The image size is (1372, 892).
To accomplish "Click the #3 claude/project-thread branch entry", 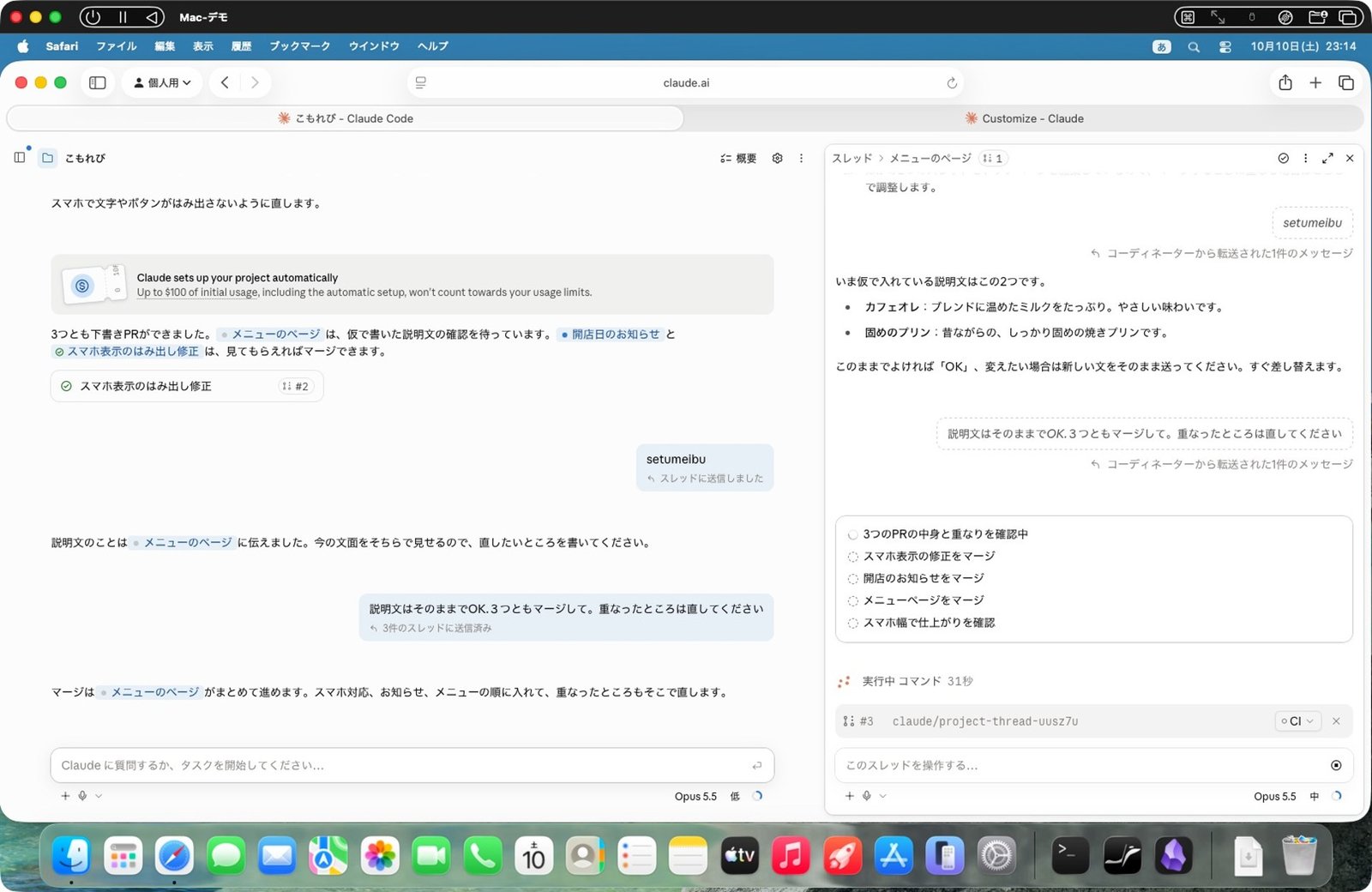I will [984, 721].
